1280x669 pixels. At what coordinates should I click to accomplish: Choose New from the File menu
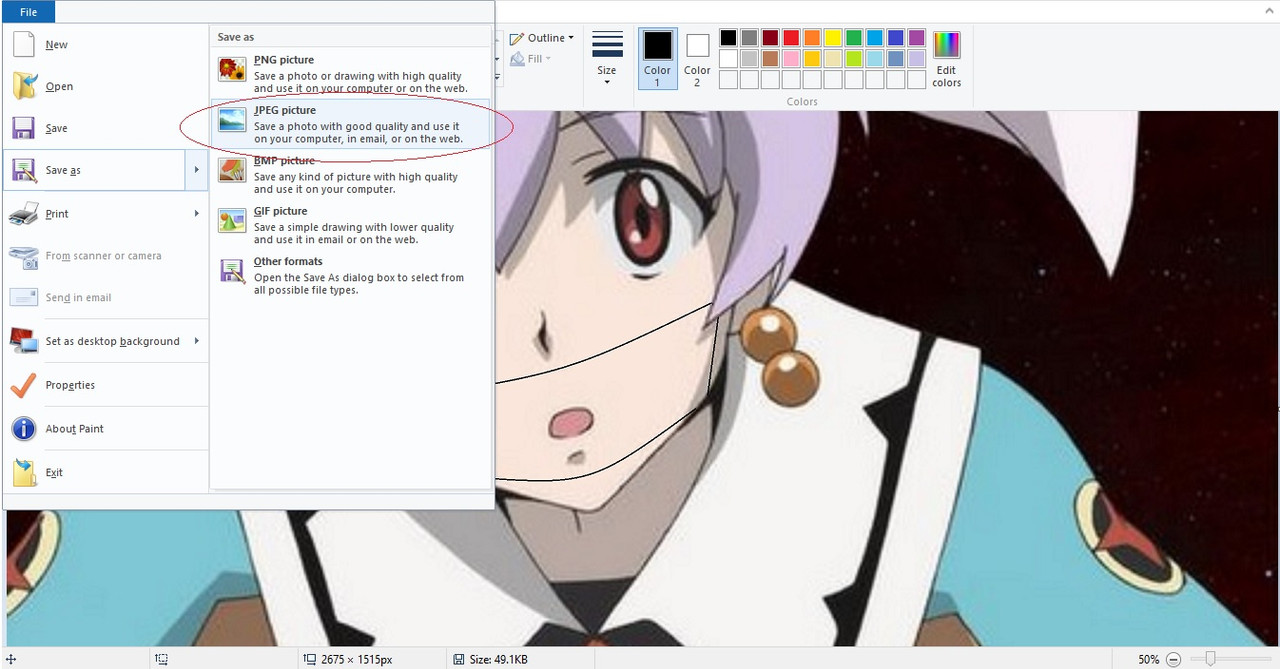[105, 45]
